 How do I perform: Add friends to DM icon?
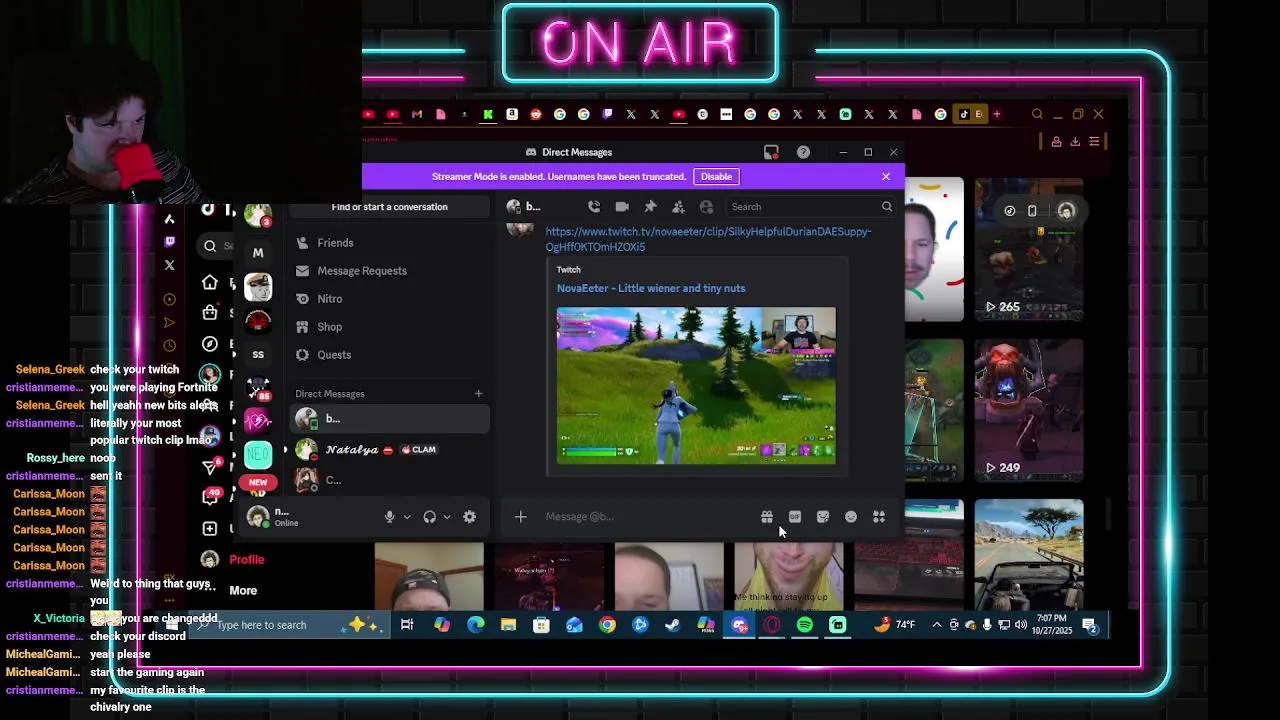678,206
